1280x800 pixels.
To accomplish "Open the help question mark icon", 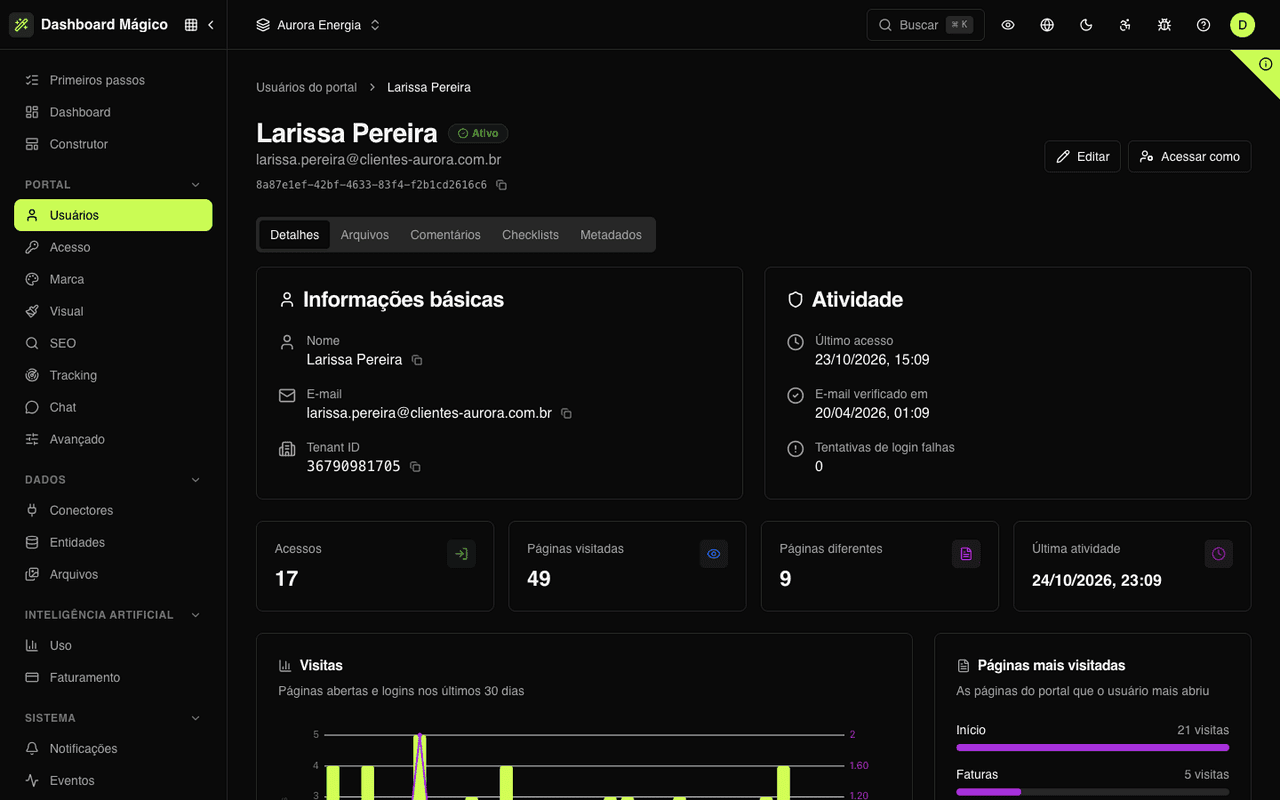I will (1204, 25).
